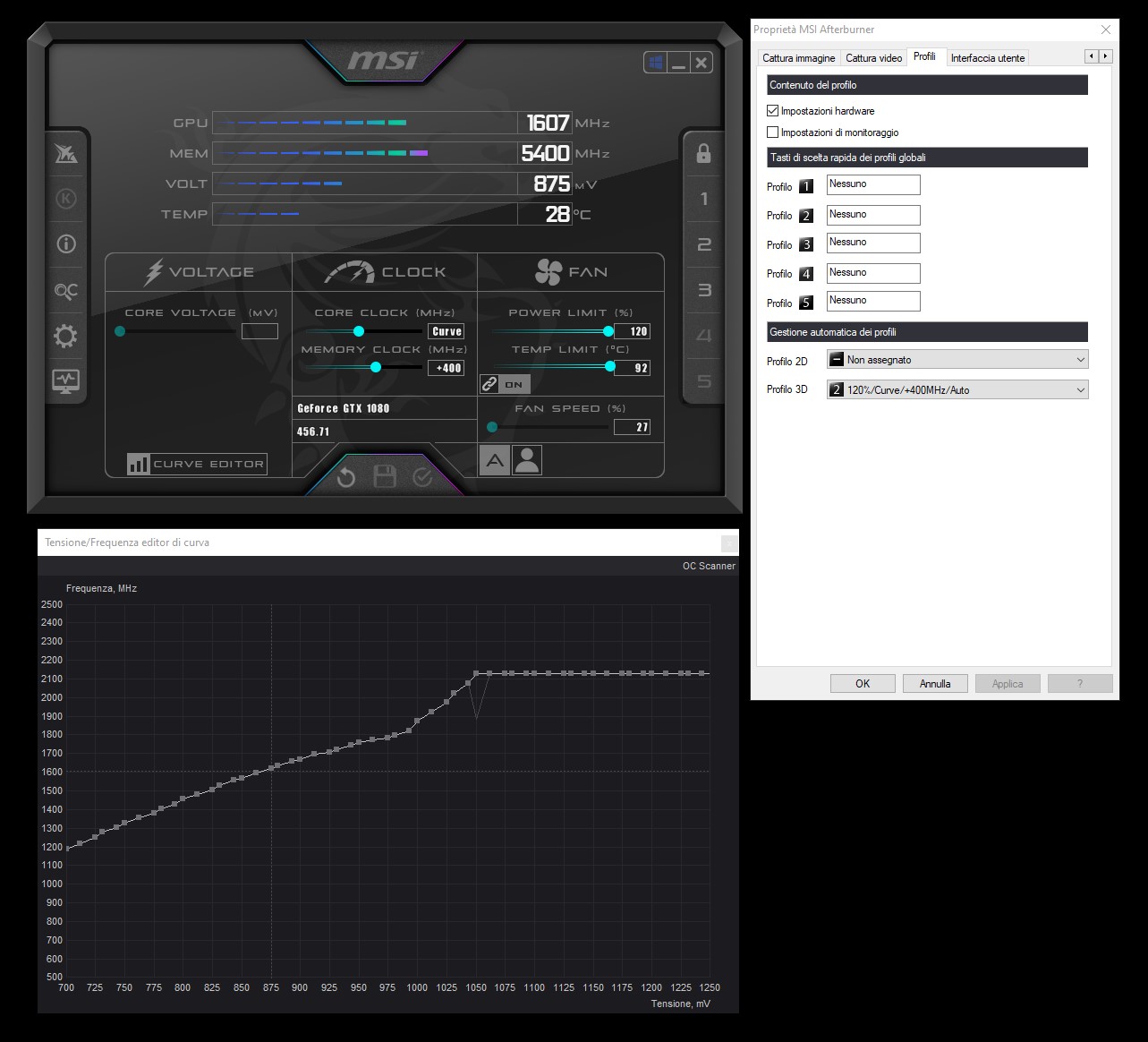1148x1042 pixels.
Task: Click the Profilo 2 hotkey field
Action: (873, 215)
